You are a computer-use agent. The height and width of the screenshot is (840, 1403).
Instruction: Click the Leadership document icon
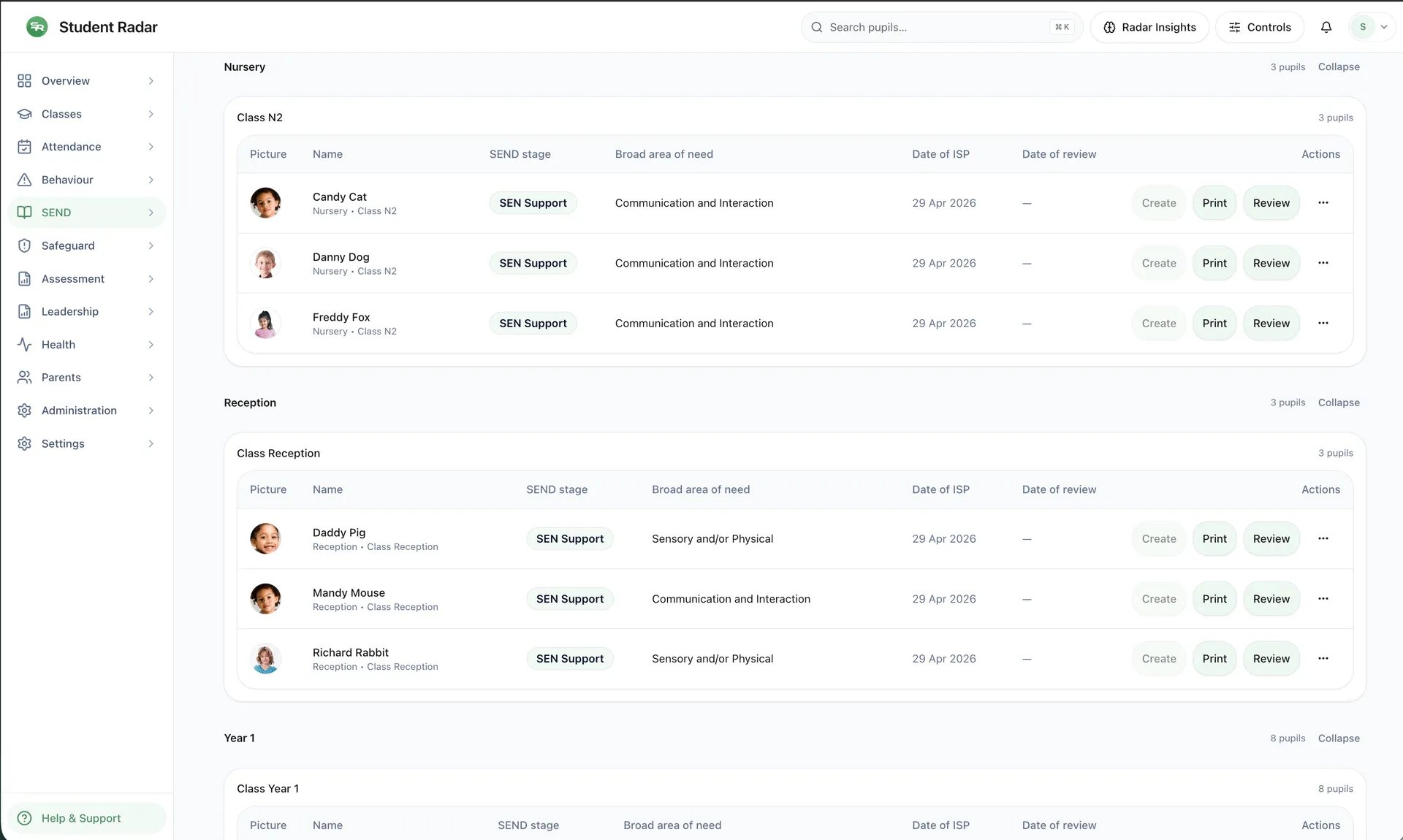pos(24,312)
